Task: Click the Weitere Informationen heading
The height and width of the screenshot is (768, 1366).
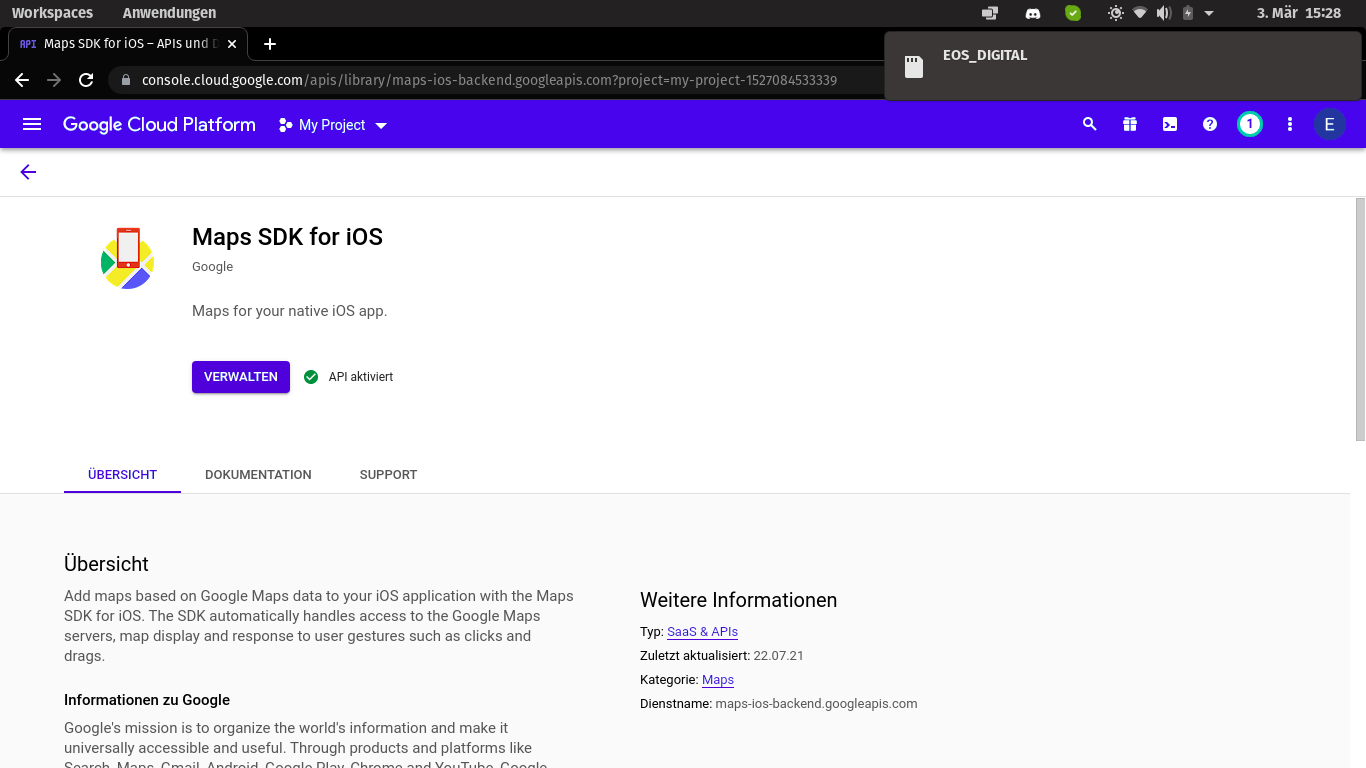Action: [738, 600]
